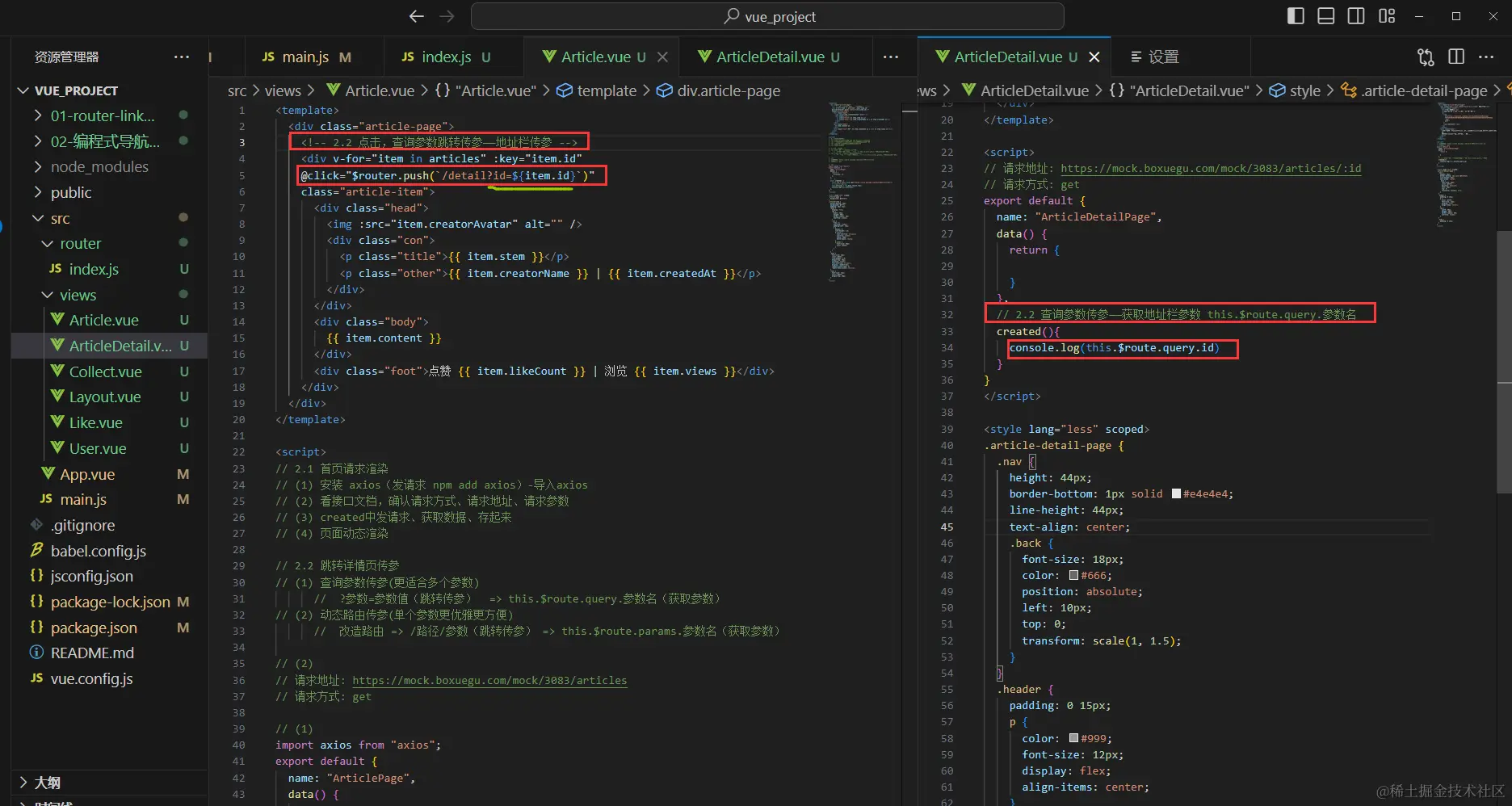1512x806 pixels.
Task: Click line number 45 in right editor
Action: coord(947,527)
